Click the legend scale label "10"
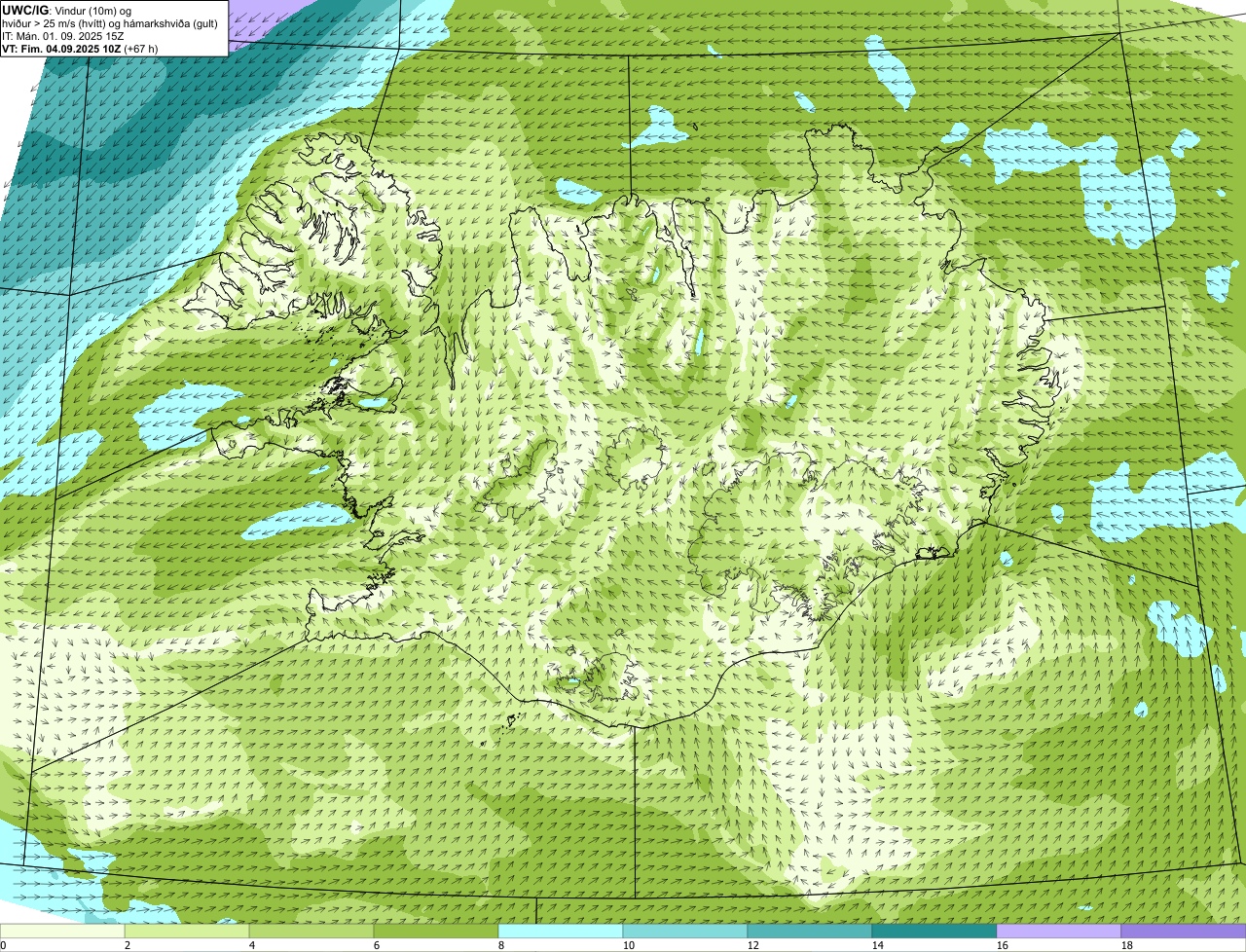 click(x=629, y=945)
